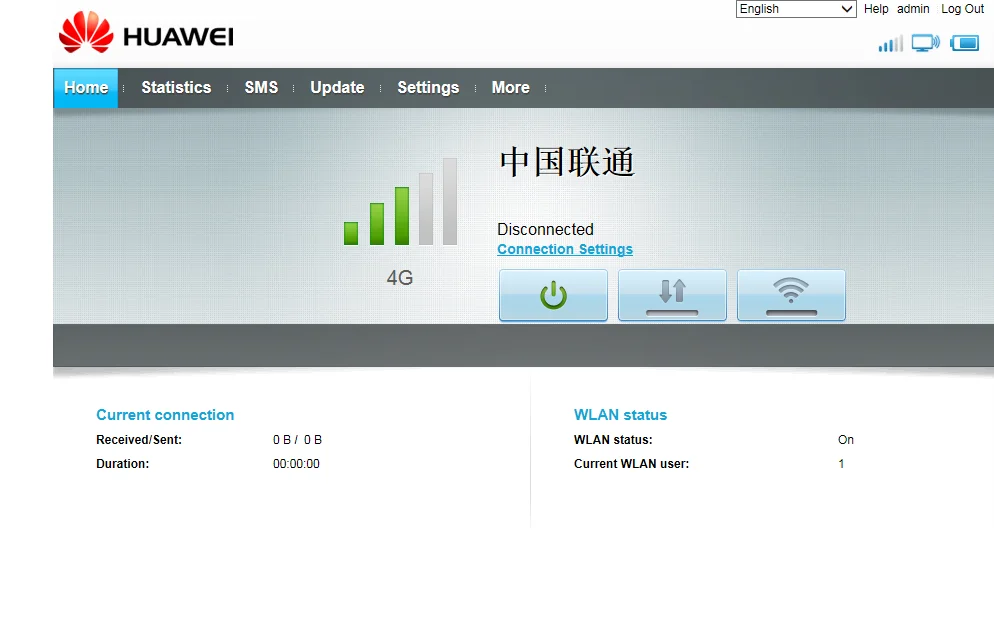Open the Statistics tab

[x=176, y=87]
